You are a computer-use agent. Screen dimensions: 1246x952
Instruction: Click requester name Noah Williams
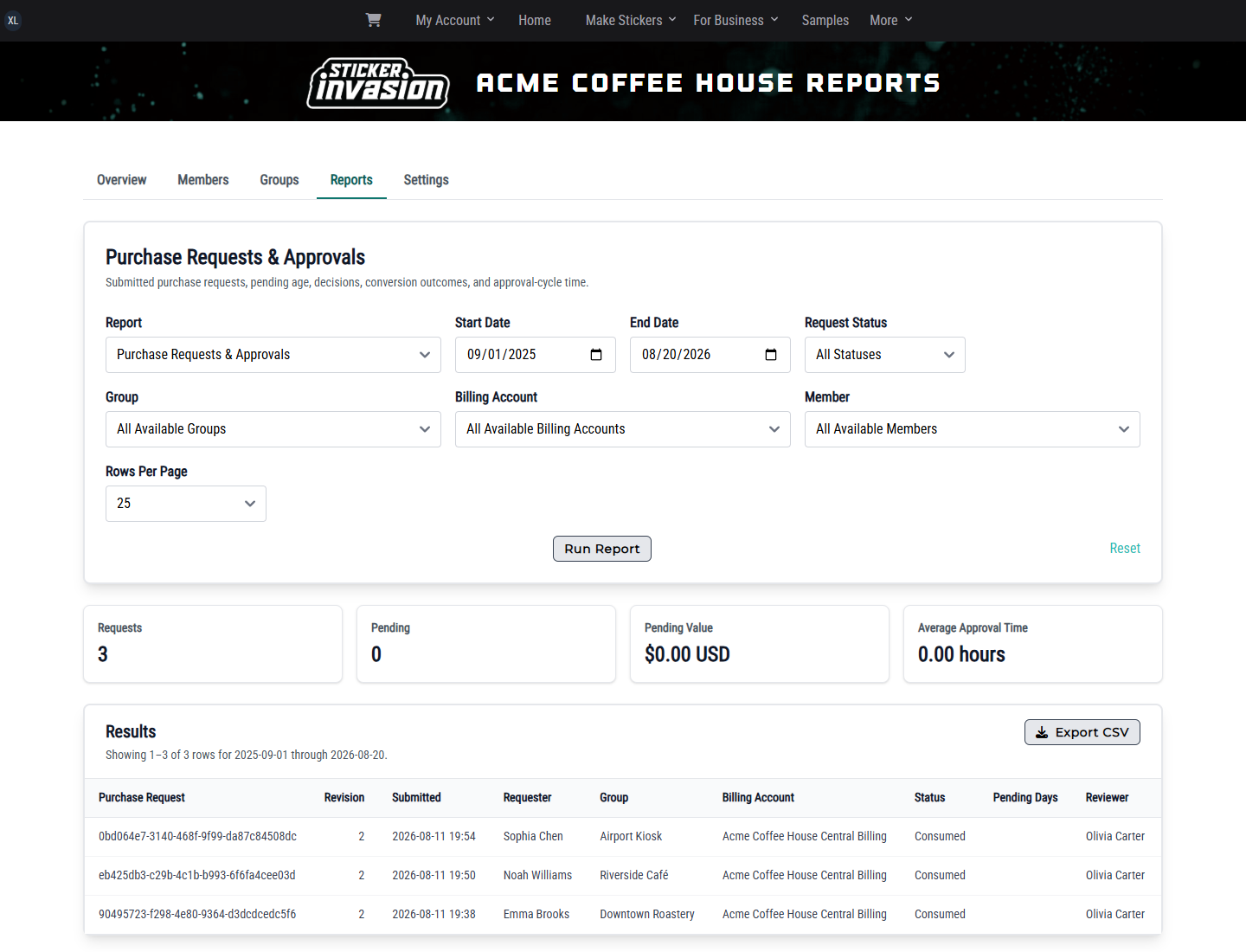(537, 876)
